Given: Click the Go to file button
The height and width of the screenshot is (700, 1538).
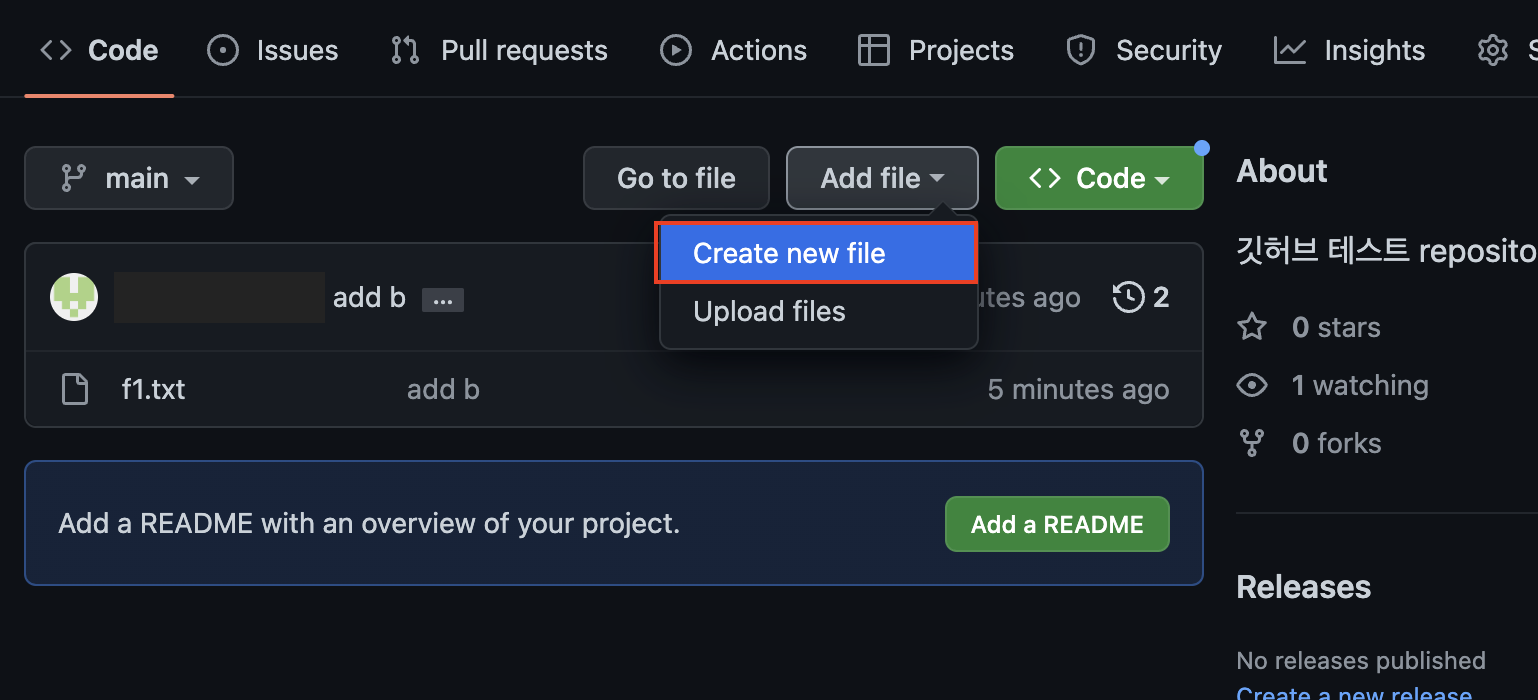Looking at the screenshot, I should (676, 178).
